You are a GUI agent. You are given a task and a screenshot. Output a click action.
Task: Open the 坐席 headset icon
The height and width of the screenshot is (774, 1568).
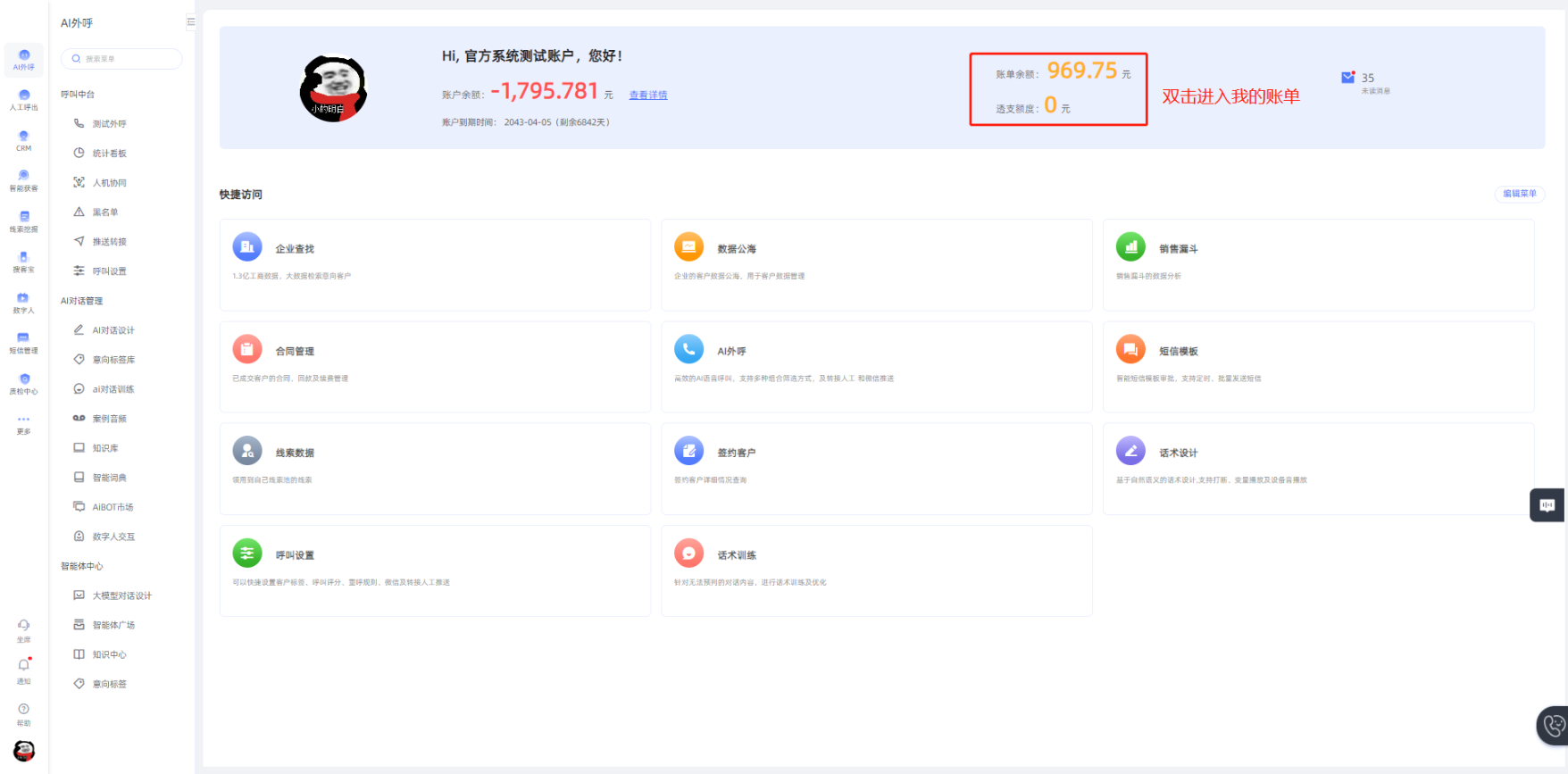[x=24, y=628]
